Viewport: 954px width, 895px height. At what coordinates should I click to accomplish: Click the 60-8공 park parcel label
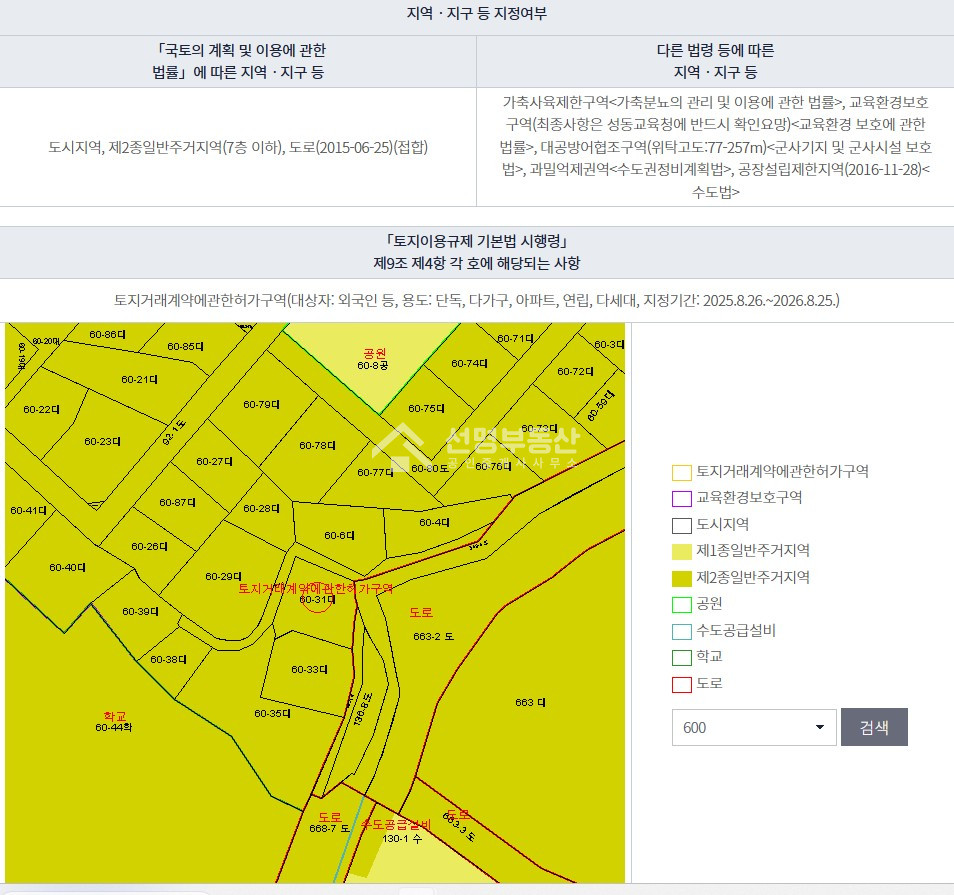(x=372, y=365)
